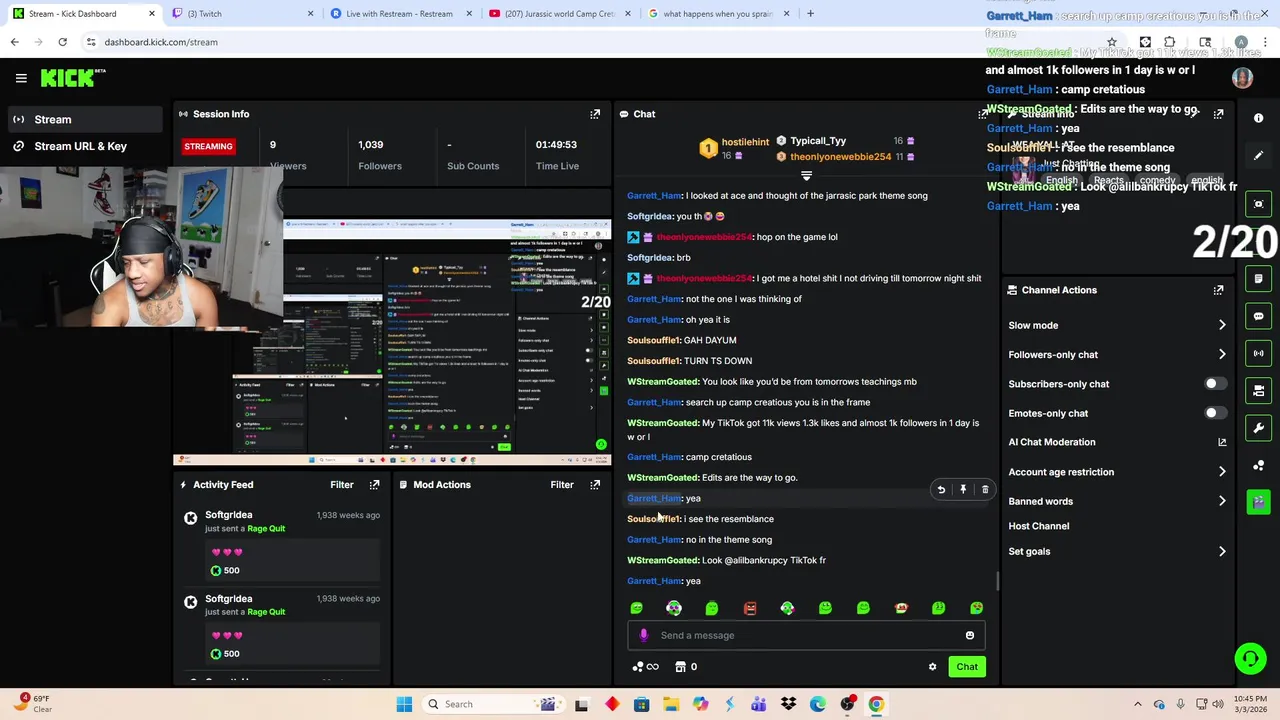Open Microsoft Edge from taskbar
1280x720 pixels.
coord(818,704)
